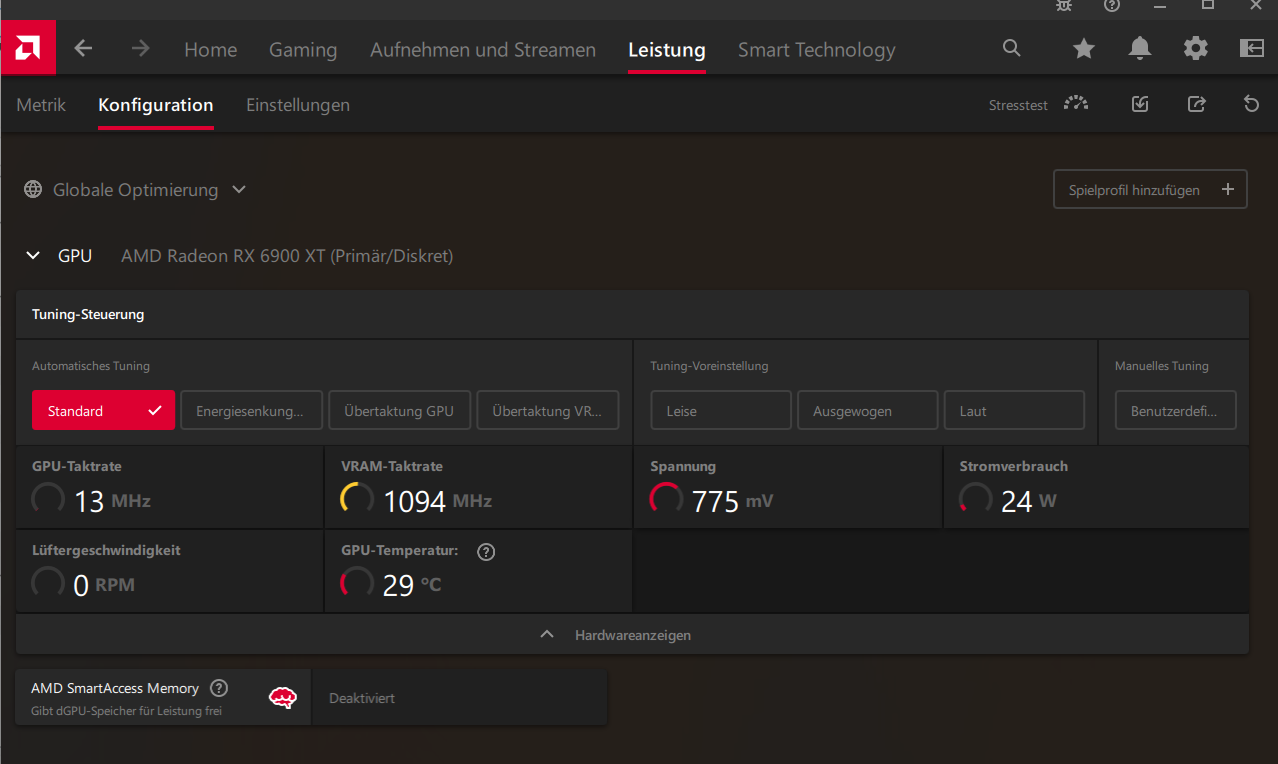Select Energiesenkung tuning option

click(251, 410)
